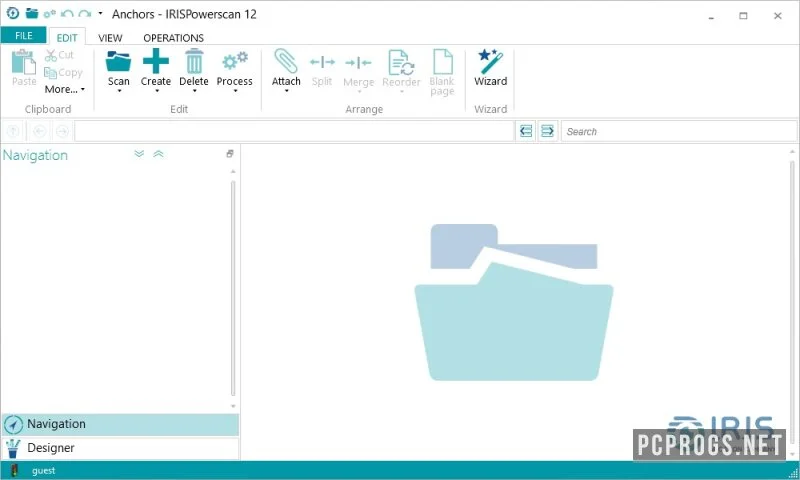Switch to the Designer pane
The height and width of the screenshot is (480, 800).
[x=120, y=448]
